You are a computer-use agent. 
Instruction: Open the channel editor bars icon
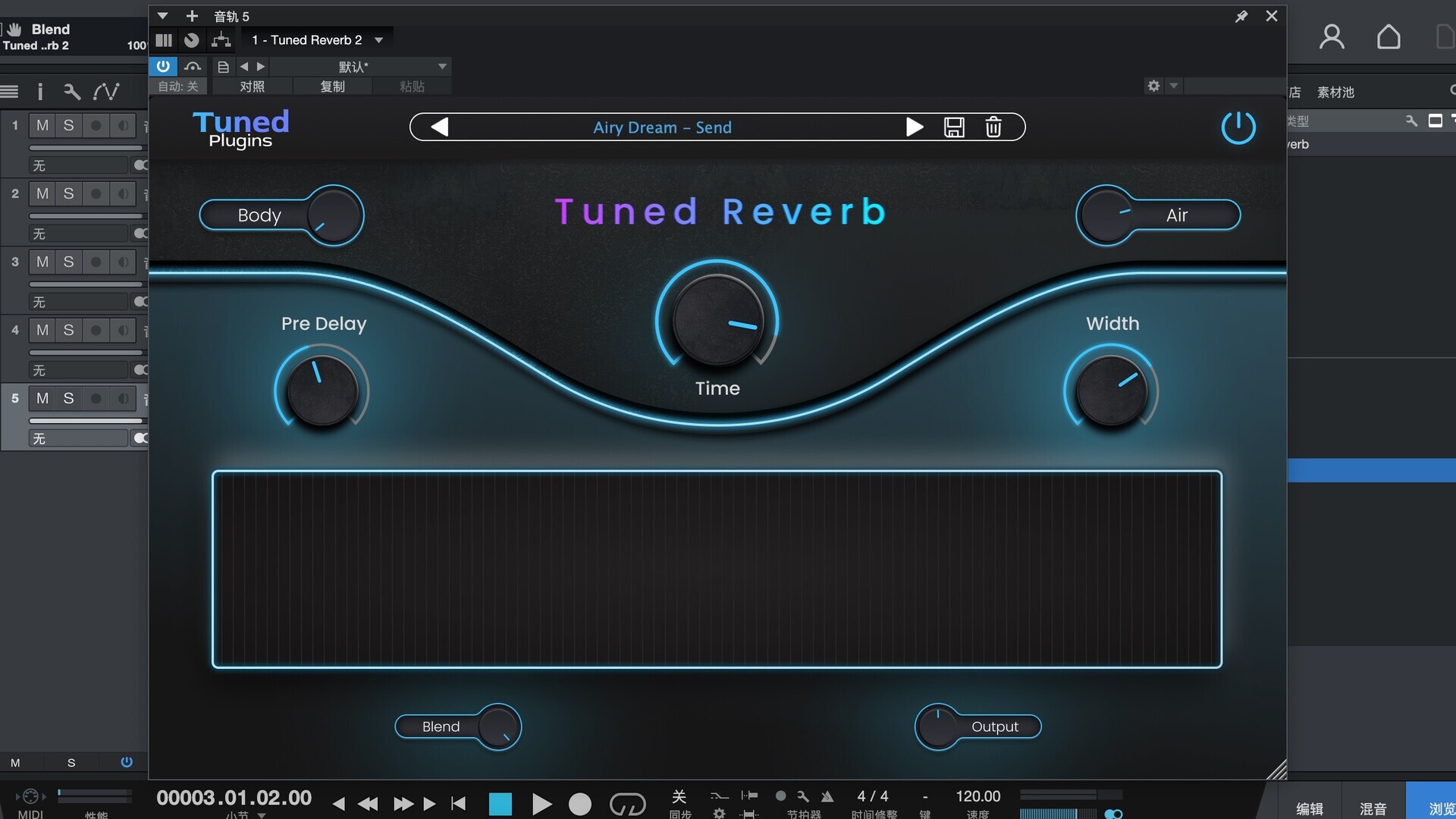coord(164,40)
